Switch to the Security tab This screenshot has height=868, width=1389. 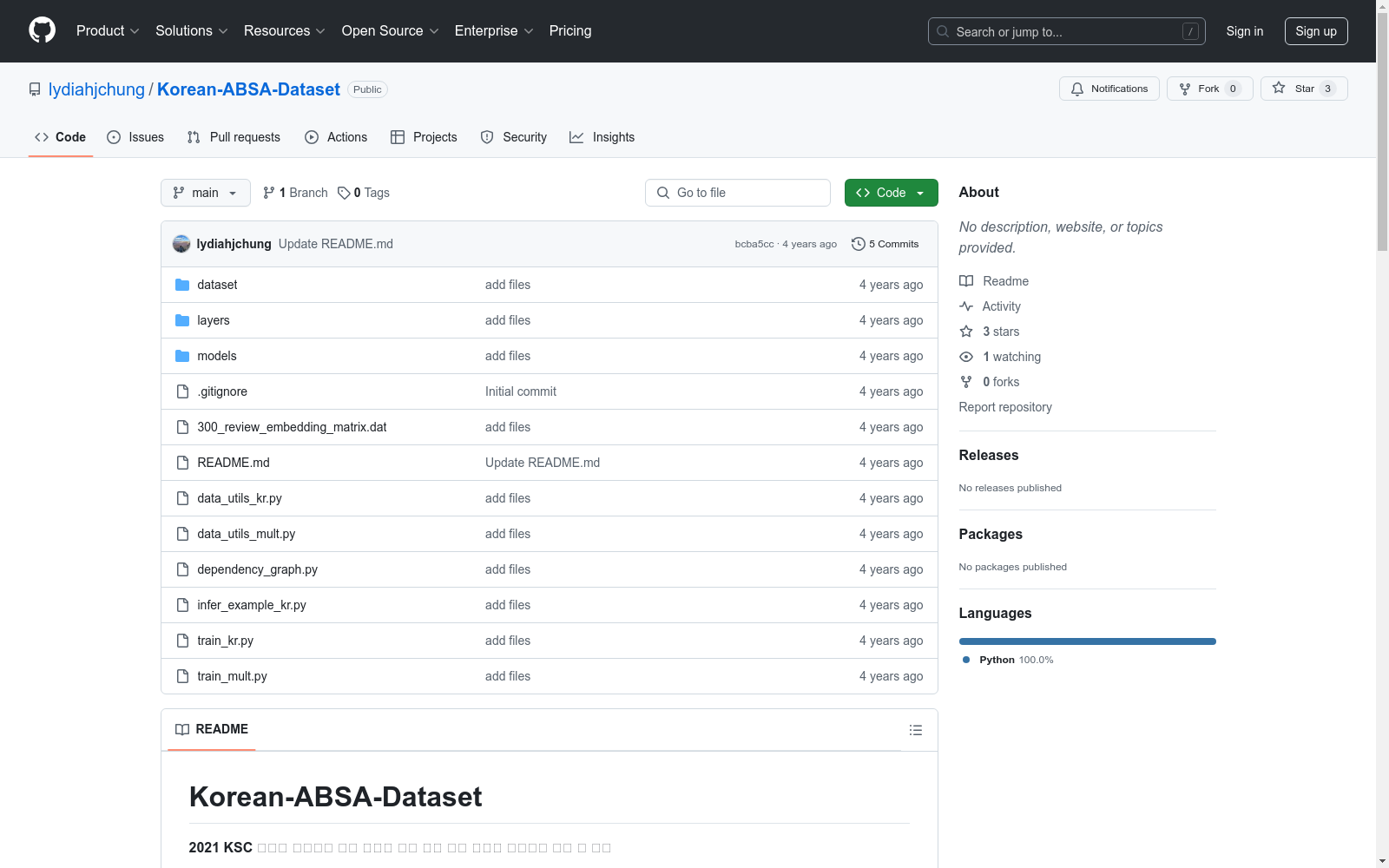pyautogui.click(x=514, y=137)
